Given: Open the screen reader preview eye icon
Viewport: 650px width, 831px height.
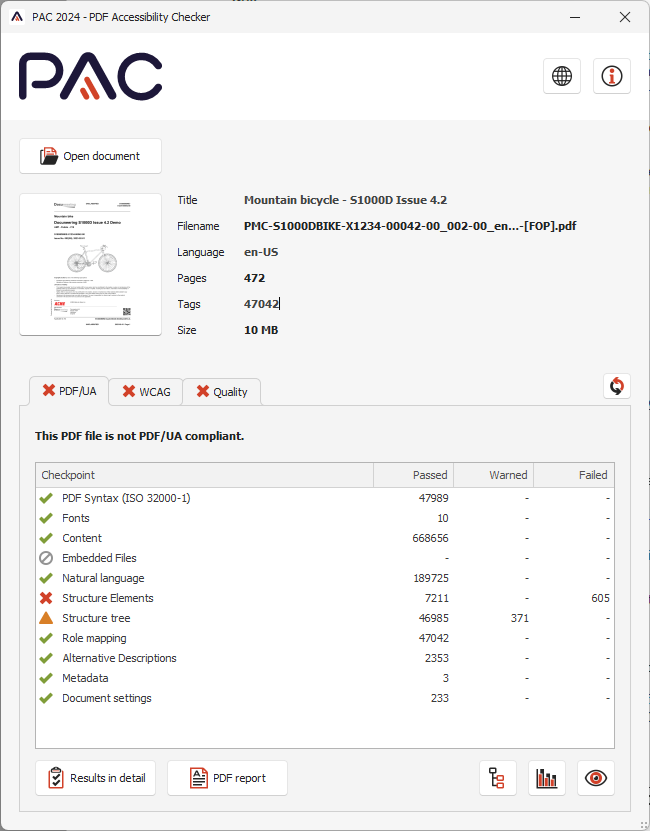Looking at the screenshot, I should pos(596,778).
